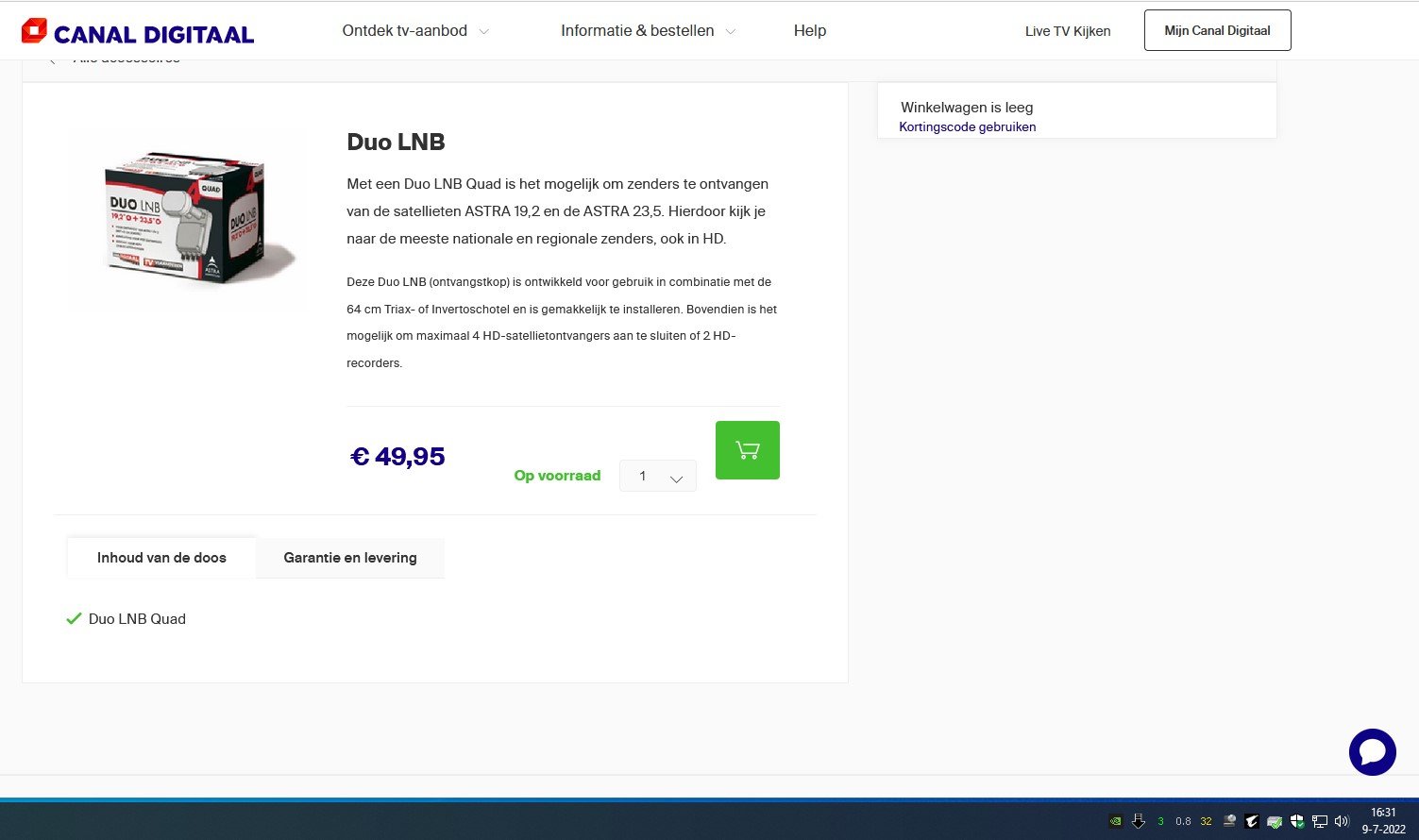Viewport: 1419px width, 840px height.
Task: Open the chat bubble widget
Action: pyautogui.click(x=1372, y=752)
